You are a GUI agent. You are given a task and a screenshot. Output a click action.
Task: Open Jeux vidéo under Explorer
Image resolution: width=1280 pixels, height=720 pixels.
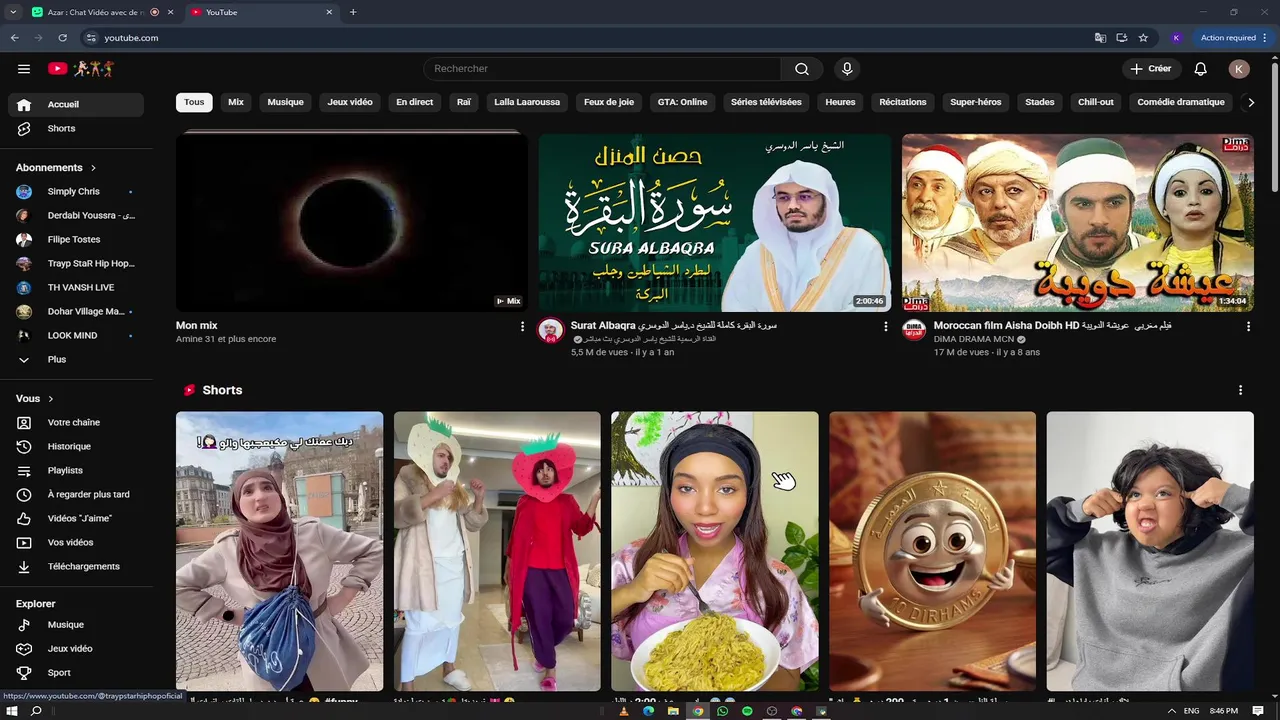[76, 649]
